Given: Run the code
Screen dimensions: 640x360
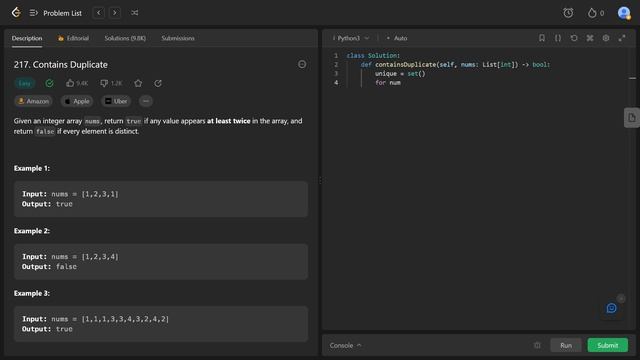Looking at the screenshot, I should point(566,345).
